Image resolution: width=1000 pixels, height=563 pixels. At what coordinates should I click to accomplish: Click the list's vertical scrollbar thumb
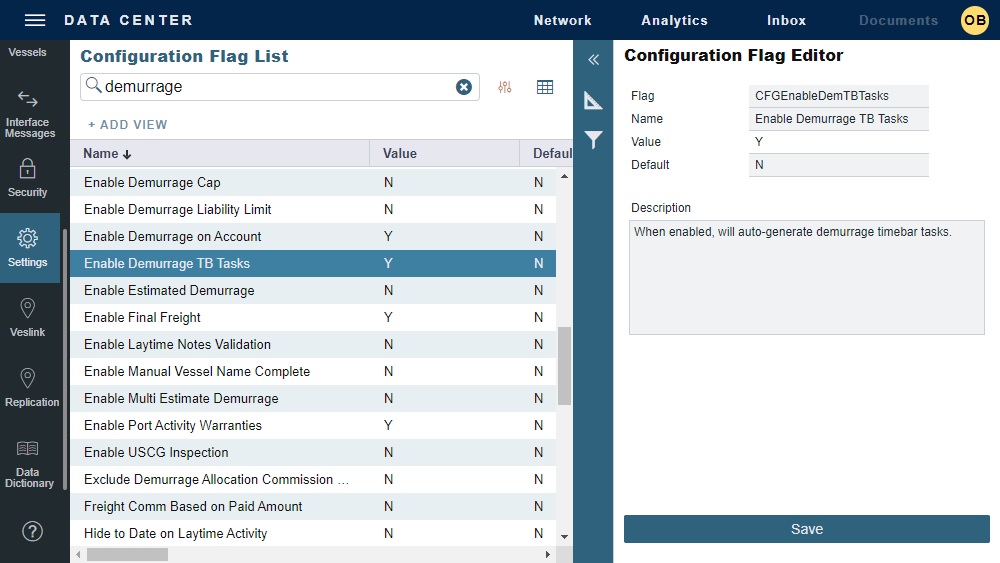564,365
